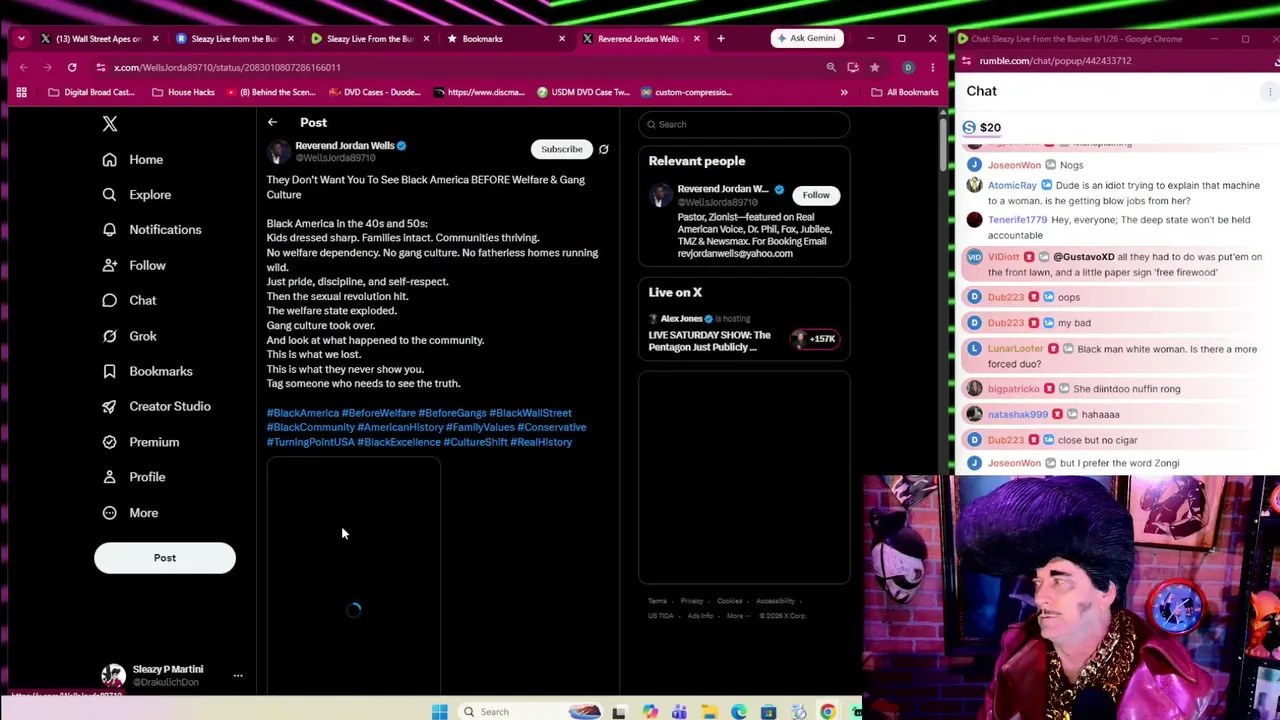Open the DVD Cases bookmark
This screenshot has width=1280, height=720.
click(x=374, y=92)
